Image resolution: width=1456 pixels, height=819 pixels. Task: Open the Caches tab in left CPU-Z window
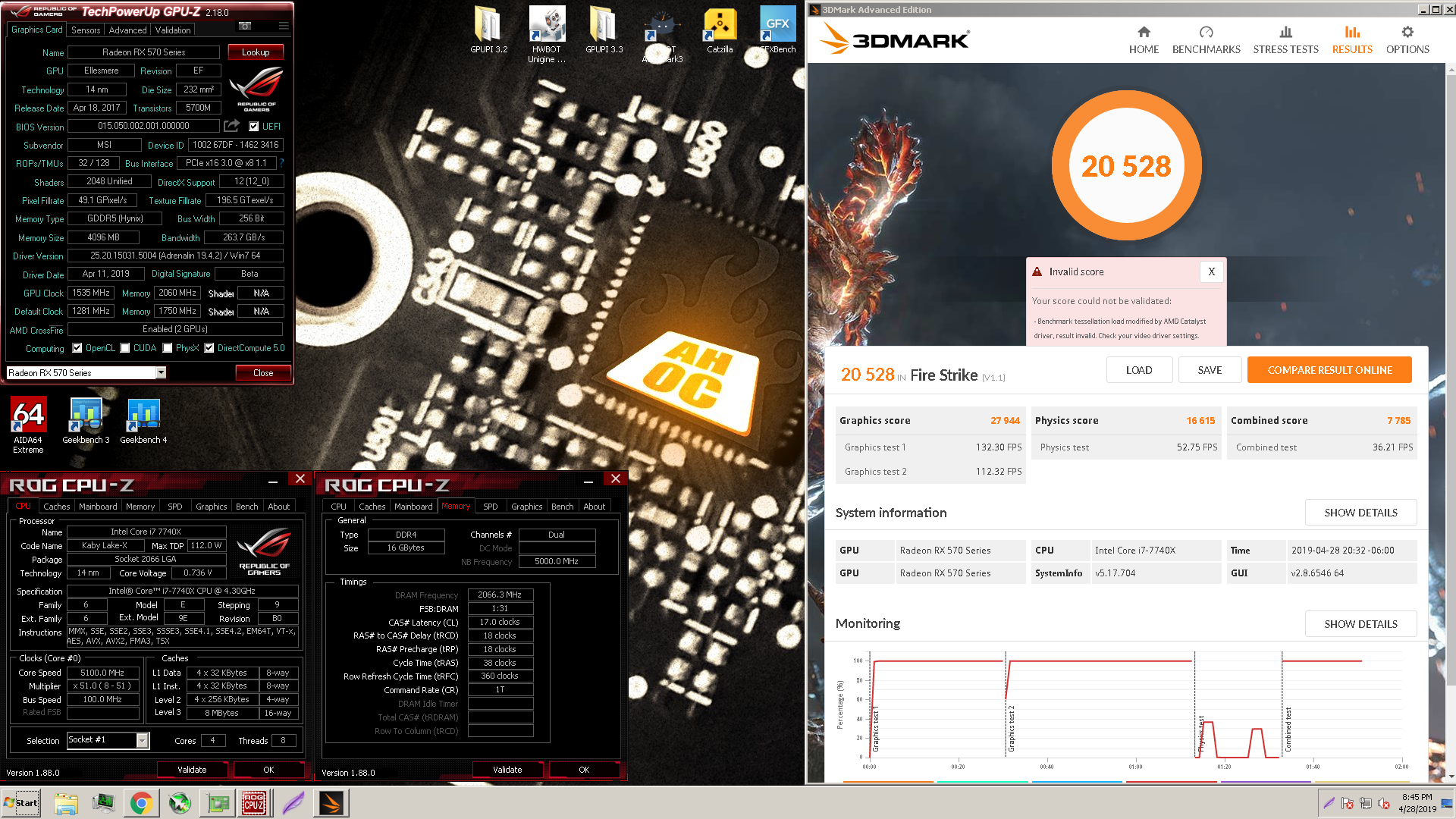pos(56,507)
